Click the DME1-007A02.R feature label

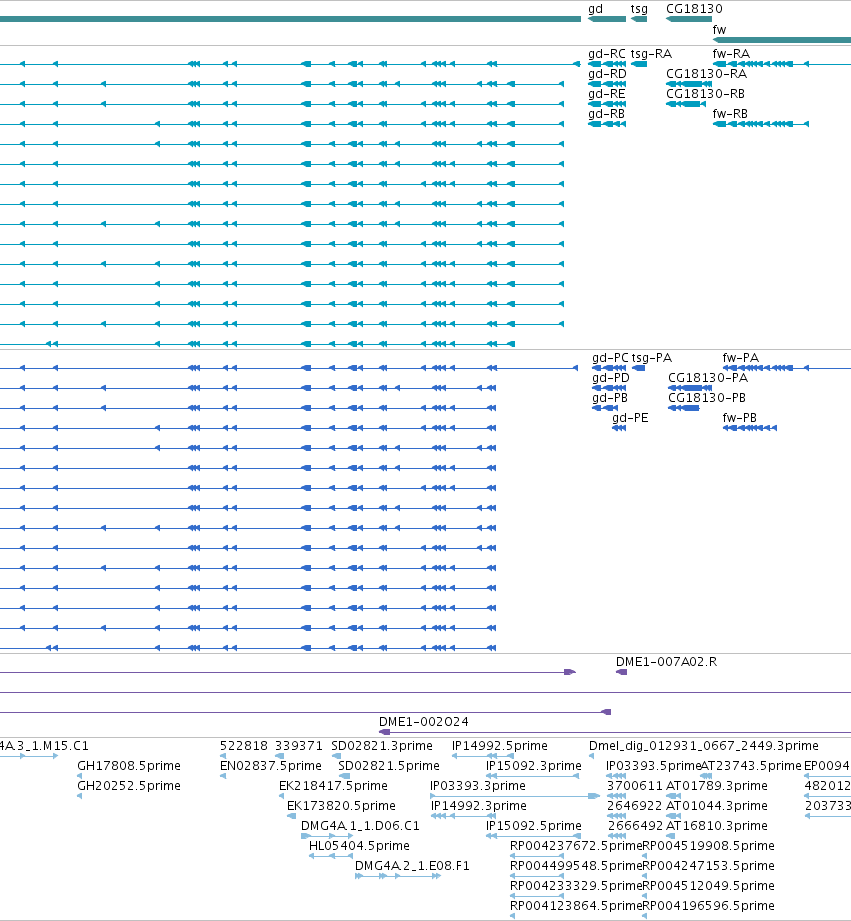pos(667,662)
